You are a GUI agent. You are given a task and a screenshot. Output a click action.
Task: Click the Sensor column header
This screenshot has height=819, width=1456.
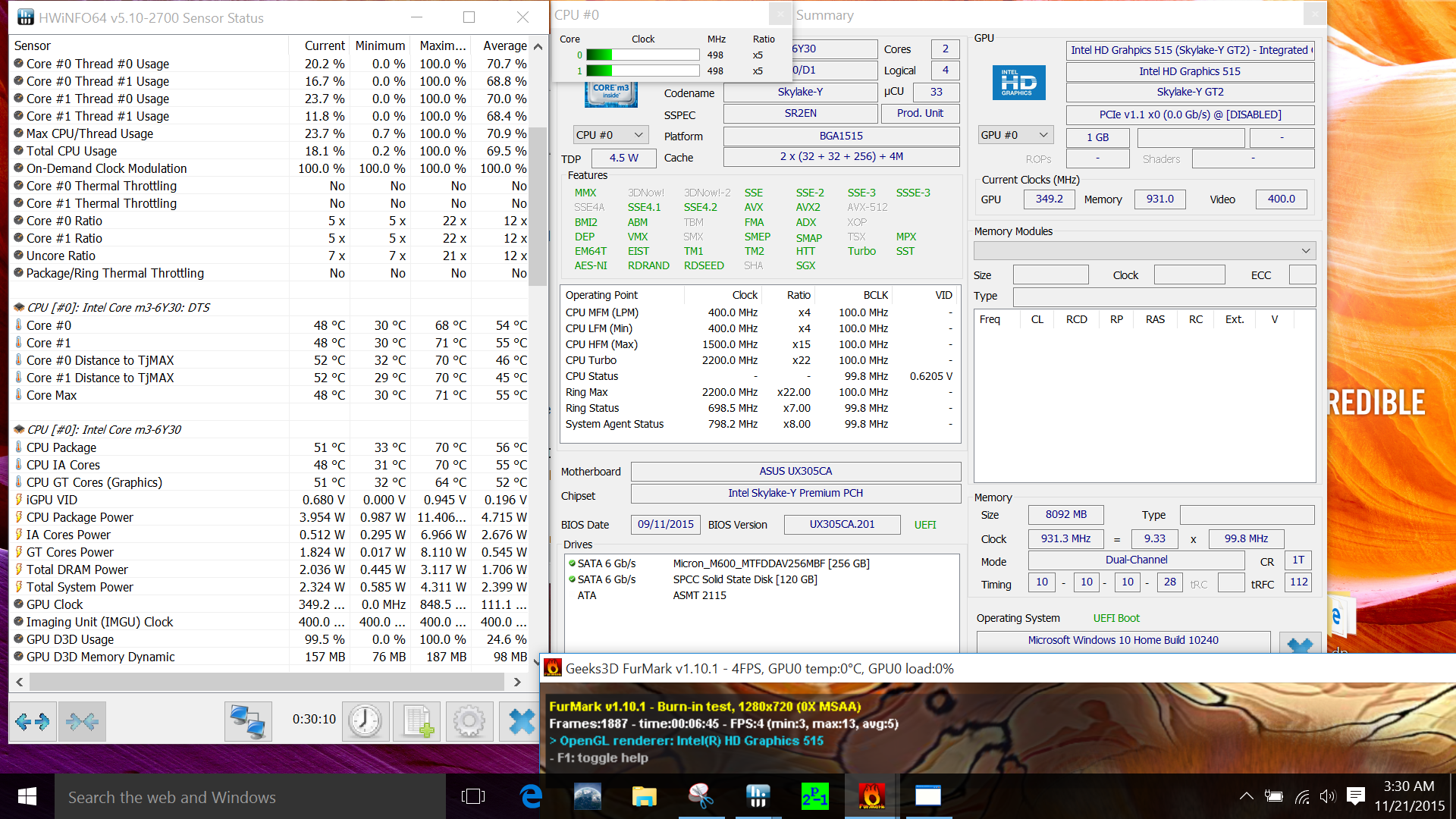coord(33,45)
